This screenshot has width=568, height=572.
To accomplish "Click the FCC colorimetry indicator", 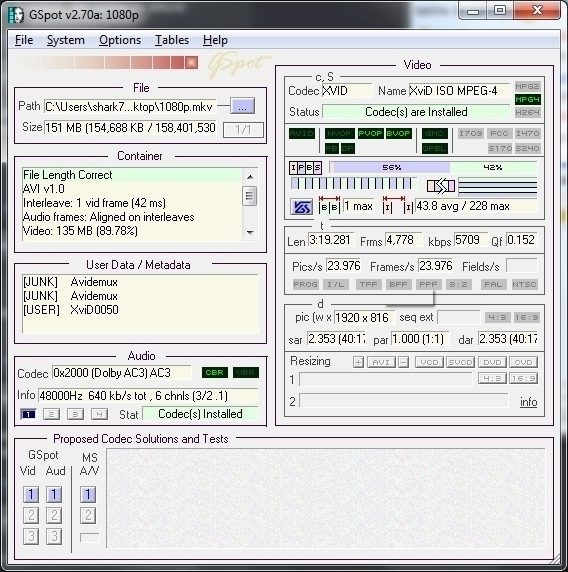I will 499,133.
